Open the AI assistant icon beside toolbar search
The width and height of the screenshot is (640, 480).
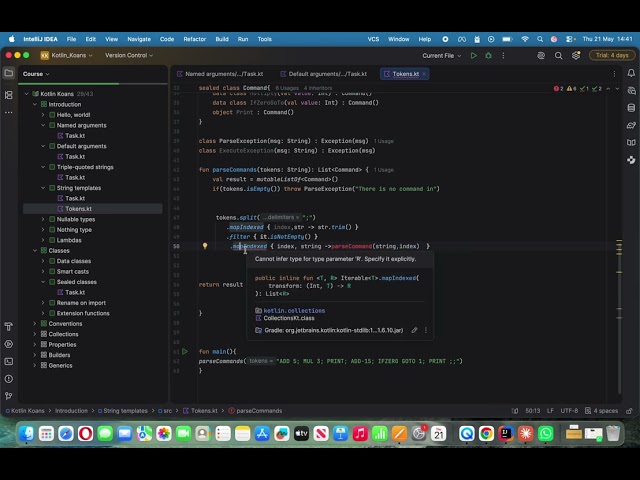pyautogui.click(x=541, y=56)
